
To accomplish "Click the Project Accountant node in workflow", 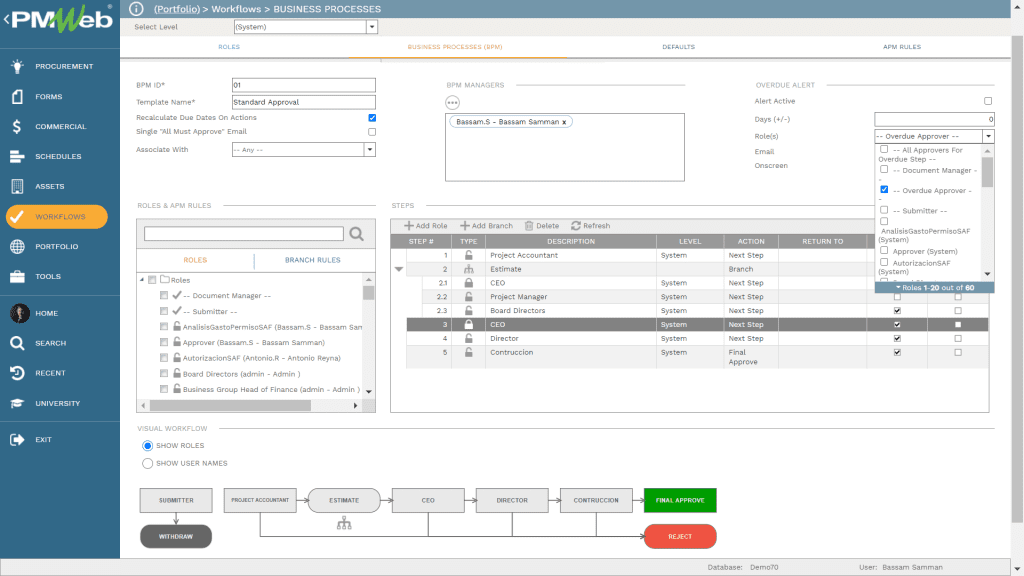I will [x=260, y=500].
